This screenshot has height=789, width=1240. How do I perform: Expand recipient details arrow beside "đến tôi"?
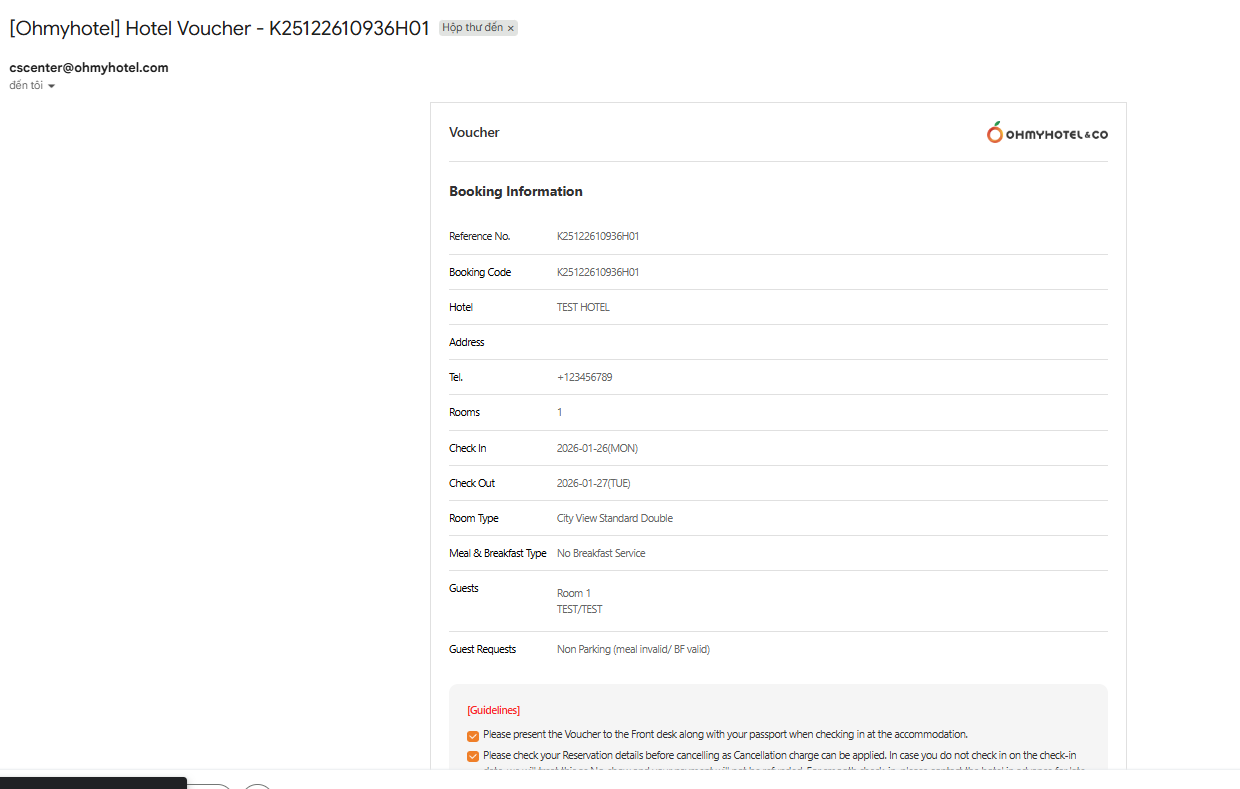click(51, 86)
